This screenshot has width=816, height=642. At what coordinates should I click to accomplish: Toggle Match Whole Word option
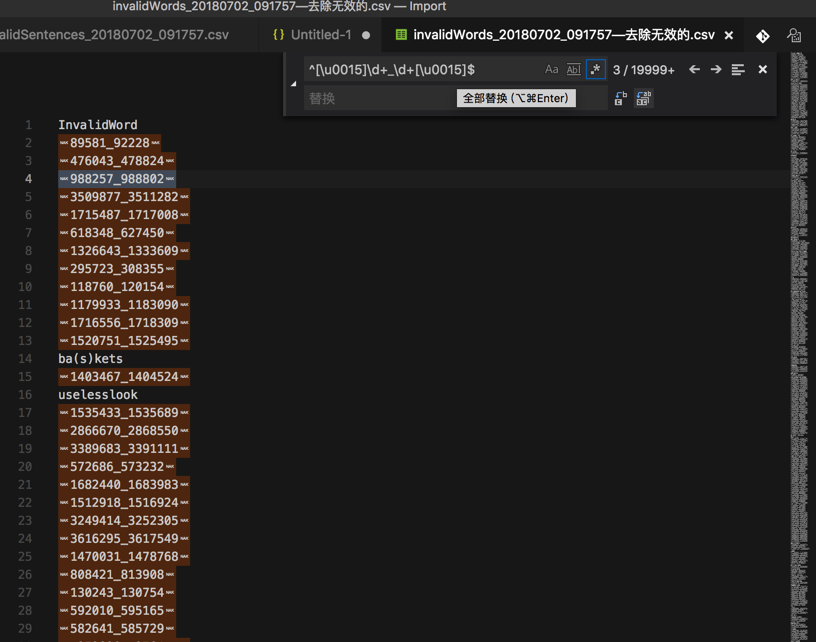pos(573,69)
